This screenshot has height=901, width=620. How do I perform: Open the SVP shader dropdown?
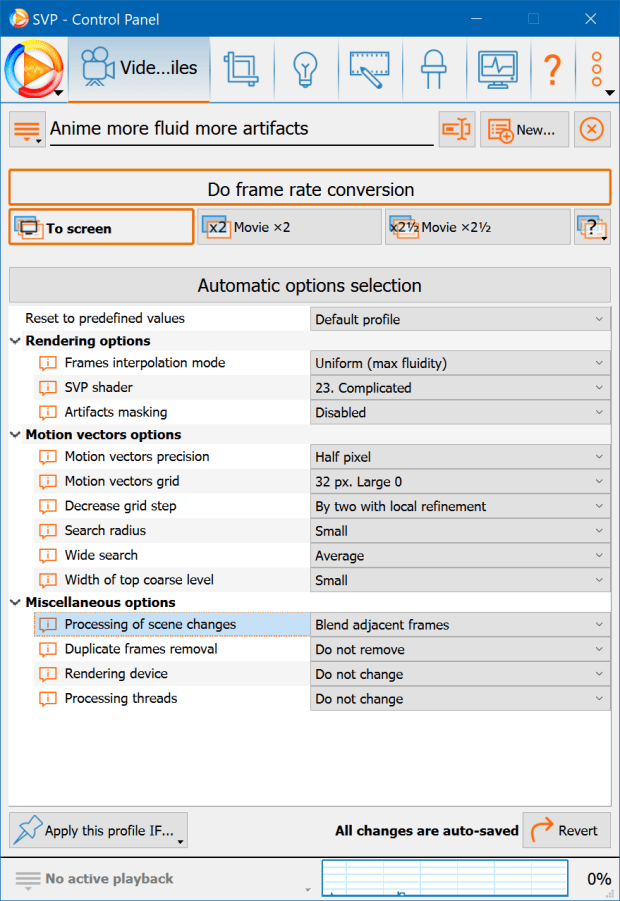click(460, 387)
